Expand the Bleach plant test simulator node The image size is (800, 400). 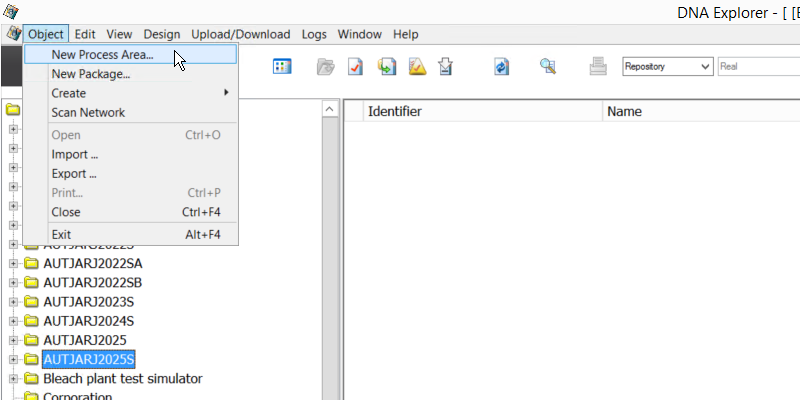[13, 379]
